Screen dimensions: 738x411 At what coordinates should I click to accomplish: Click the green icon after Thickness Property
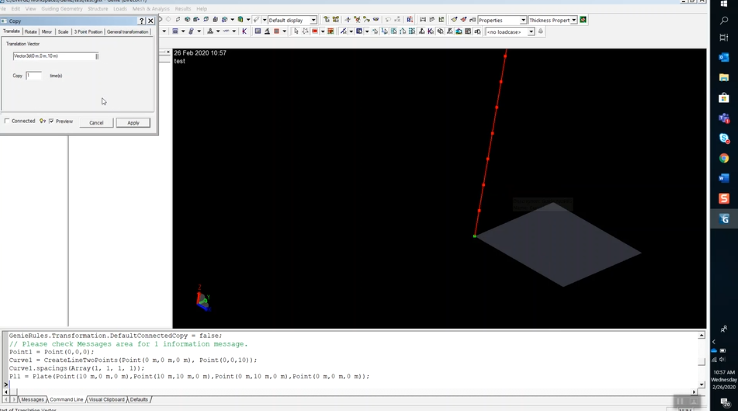coord(583,20)
